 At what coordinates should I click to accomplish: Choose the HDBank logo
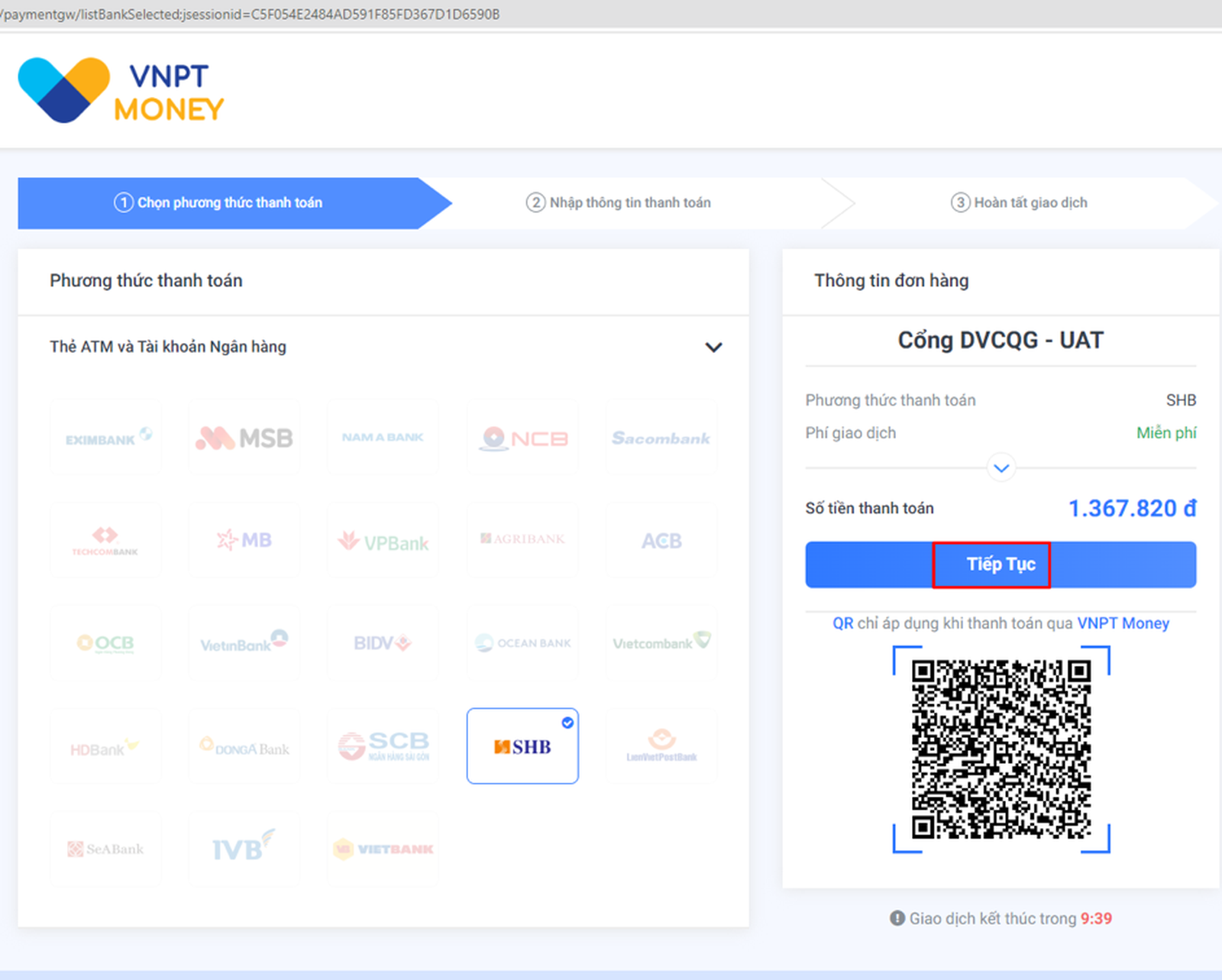point(105,746)
